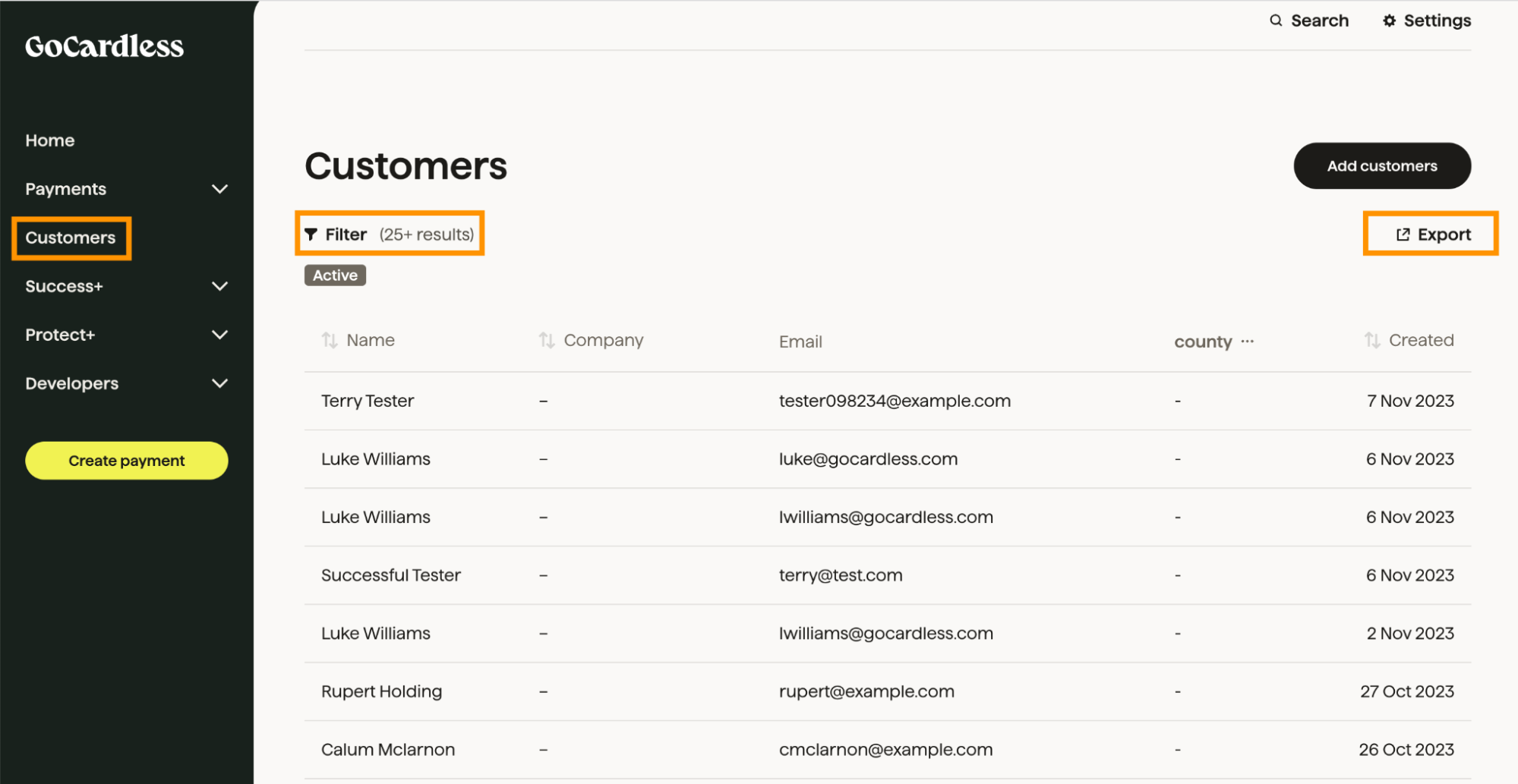Open Terry Tester's customer record

pos(368,401)
